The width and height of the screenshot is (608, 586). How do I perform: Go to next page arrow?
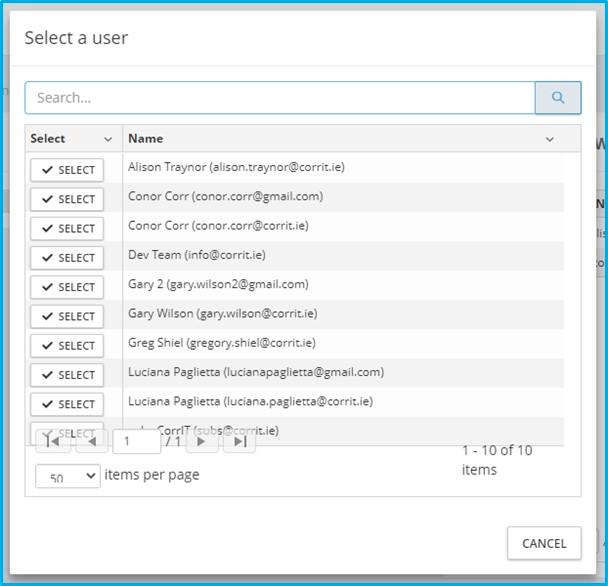click(x=201, y=441)
